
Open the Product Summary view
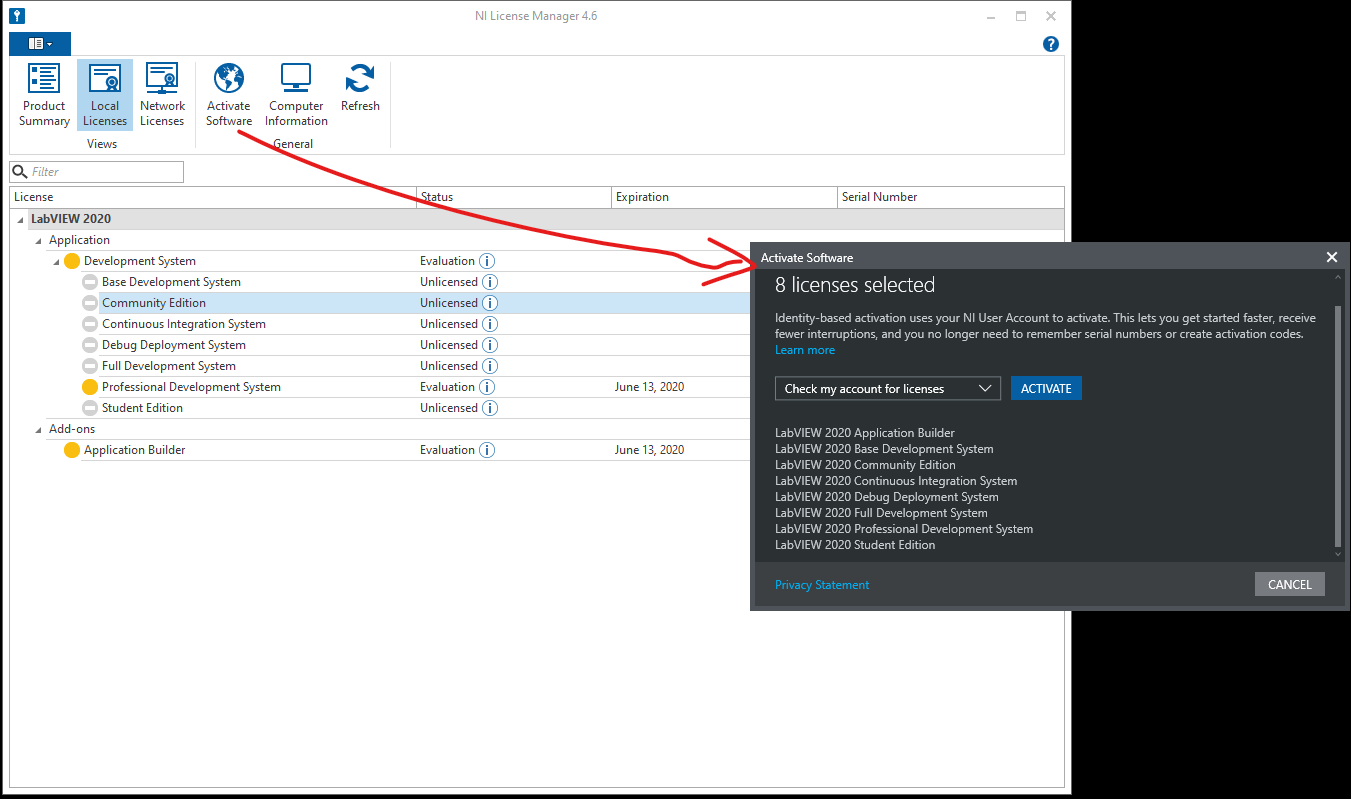(x=44, y=95)
